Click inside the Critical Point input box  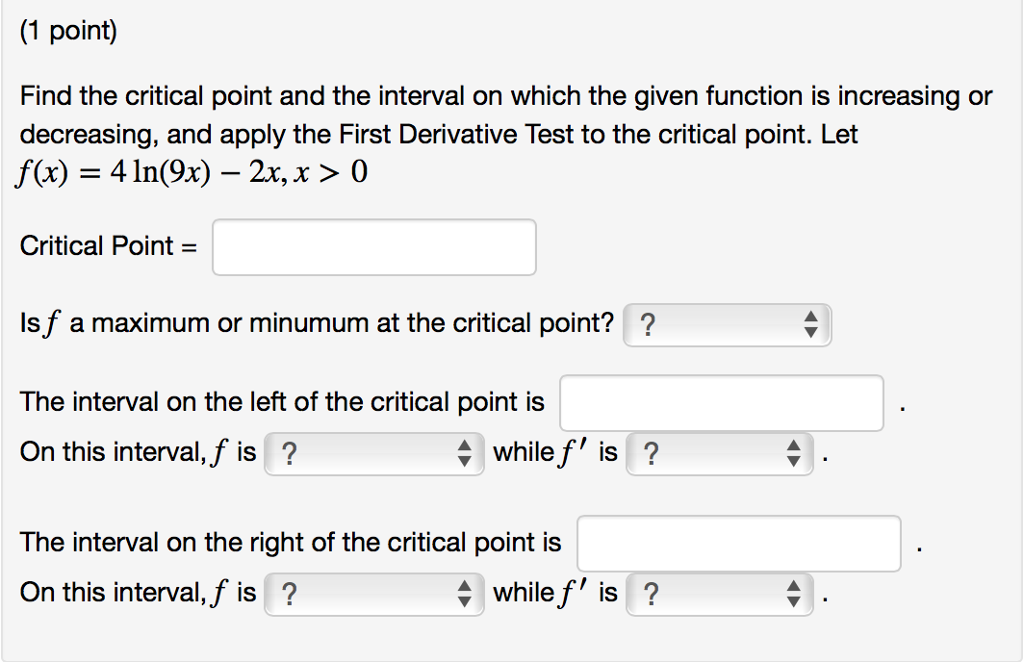(374, 246)
